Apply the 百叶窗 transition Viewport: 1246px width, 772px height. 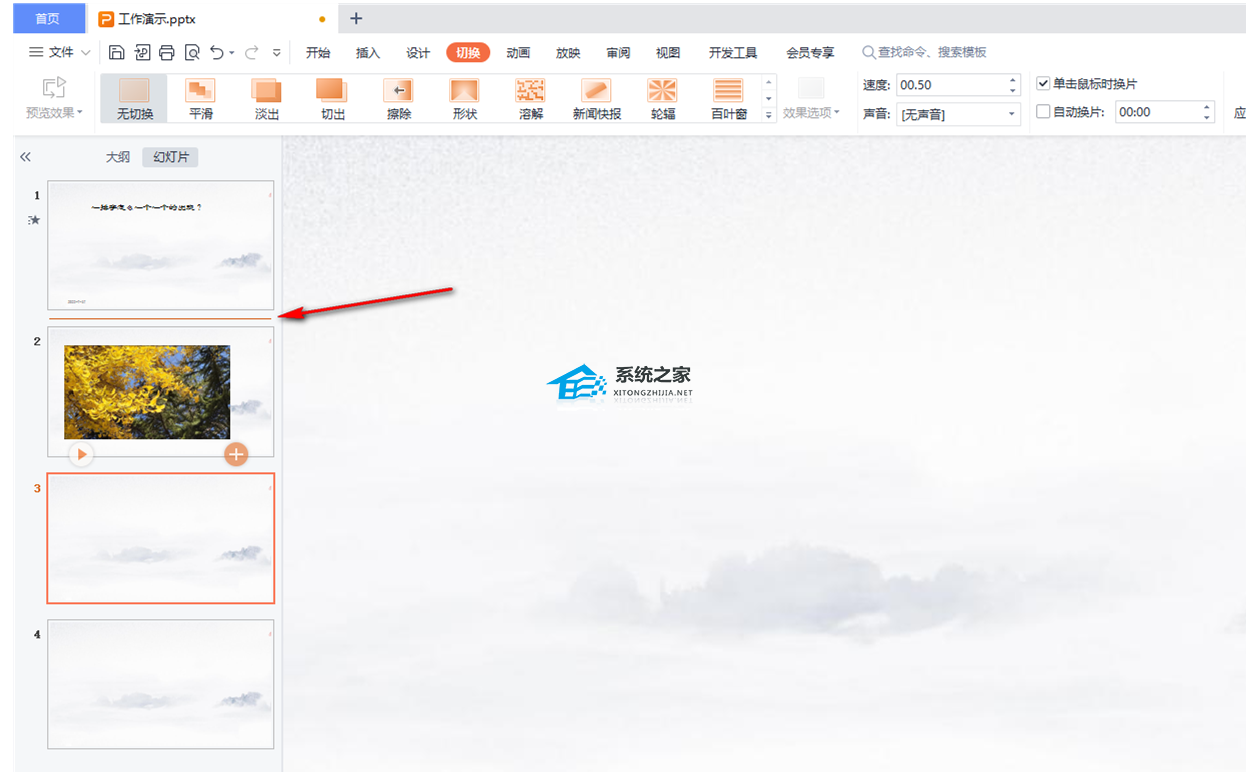[x=729, y=98]
